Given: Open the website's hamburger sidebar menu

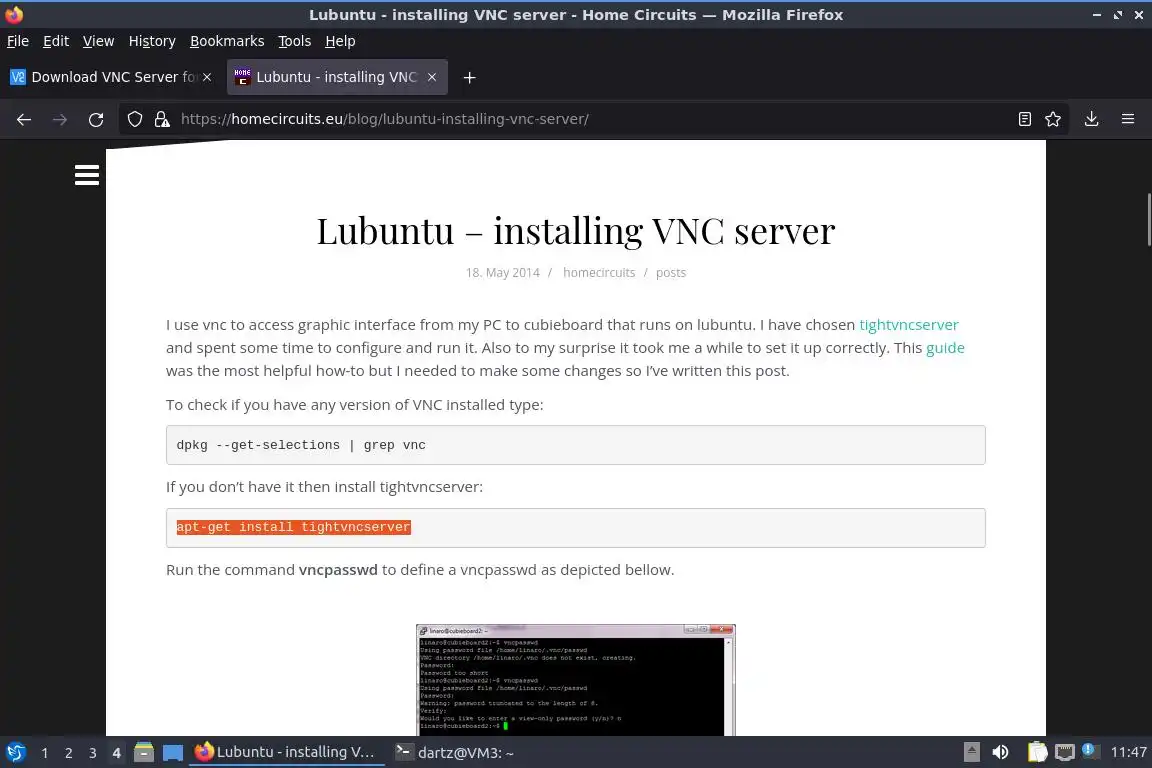Looking at the screenshot, I should tap(87, 175).
